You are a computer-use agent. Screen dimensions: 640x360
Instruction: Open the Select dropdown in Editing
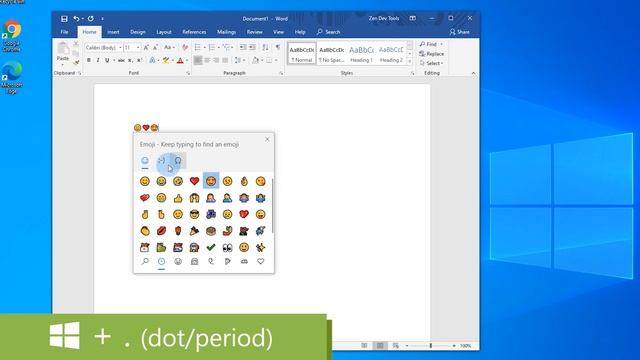[431, 63]
